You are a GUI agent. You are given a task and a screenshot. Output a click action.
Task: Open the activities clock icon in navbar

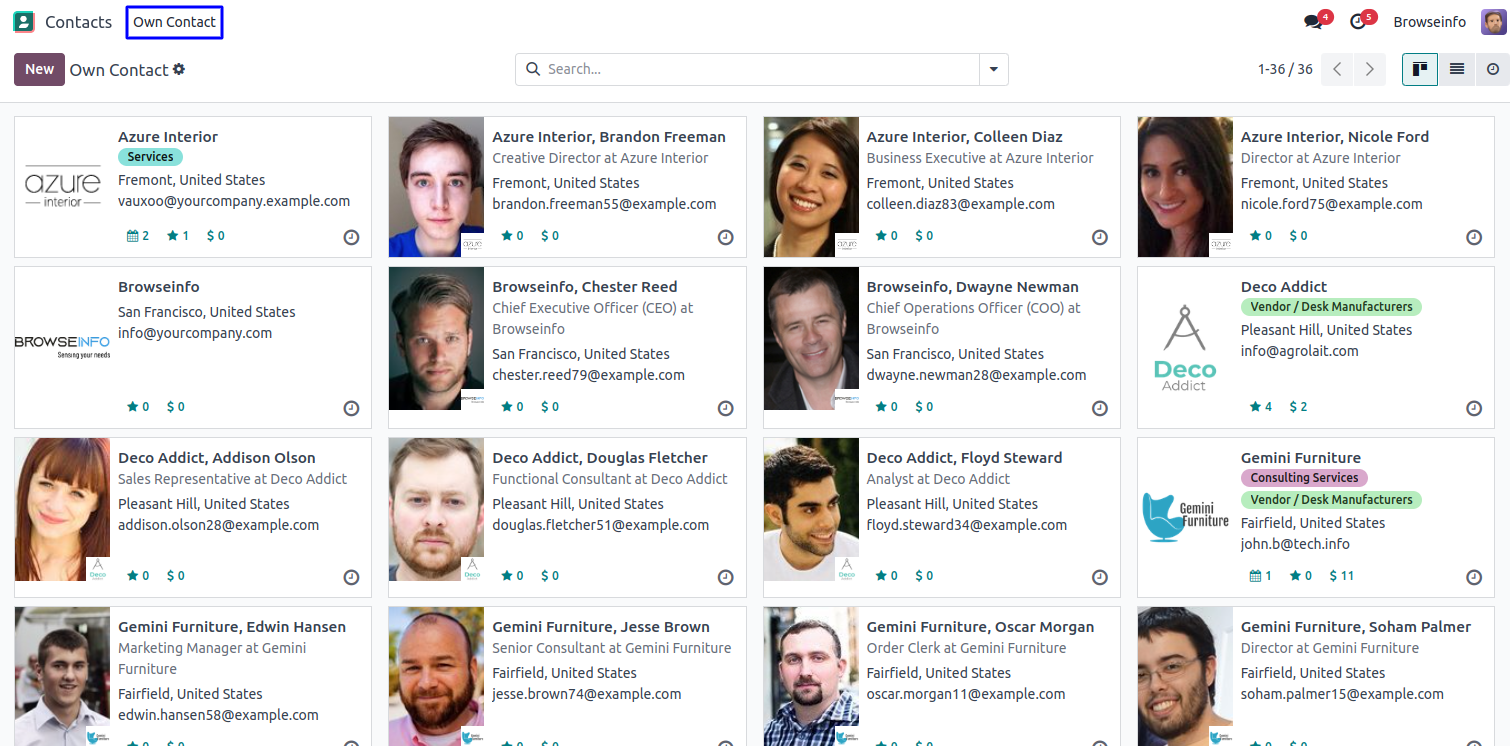pos(1358,22)
